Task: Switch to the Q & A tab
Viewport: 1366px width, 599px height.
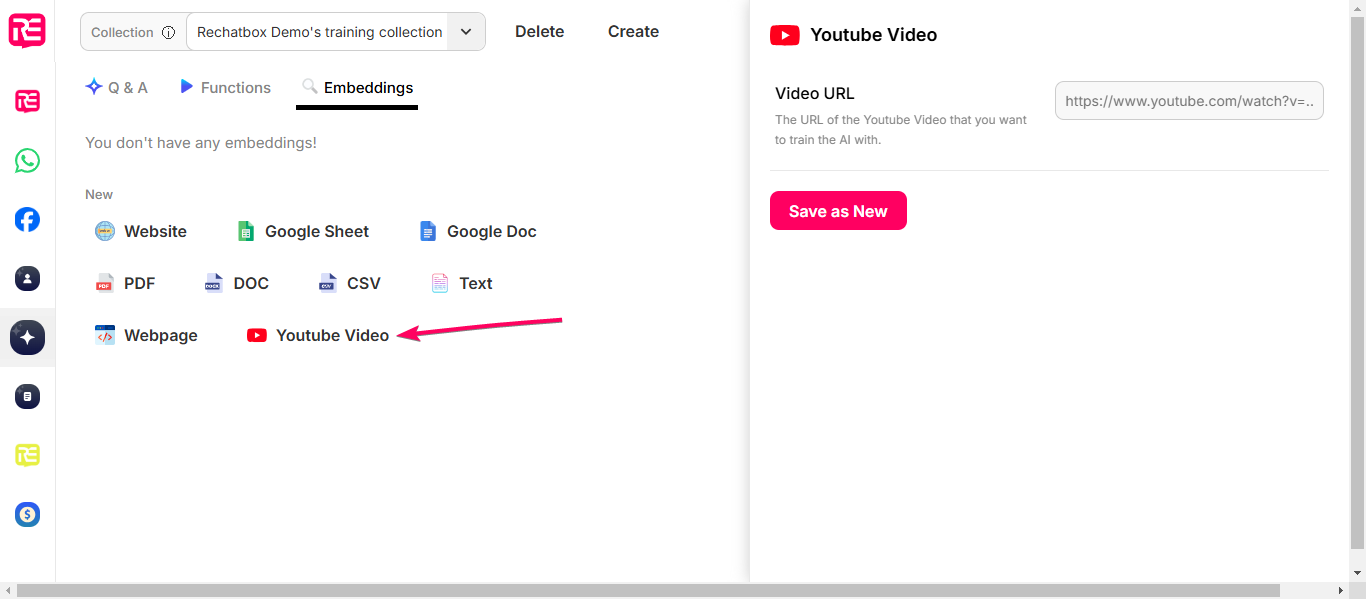Action: tap(117, 88)
